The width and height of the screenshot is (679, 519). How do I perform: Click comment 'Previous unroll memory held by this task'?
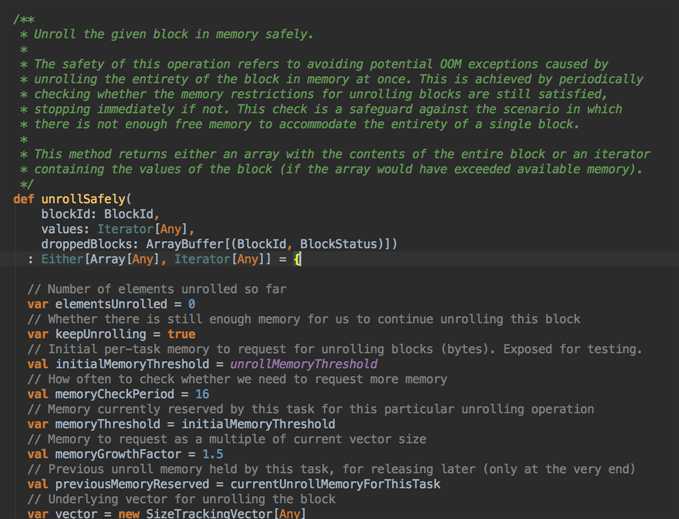(331, 469)
